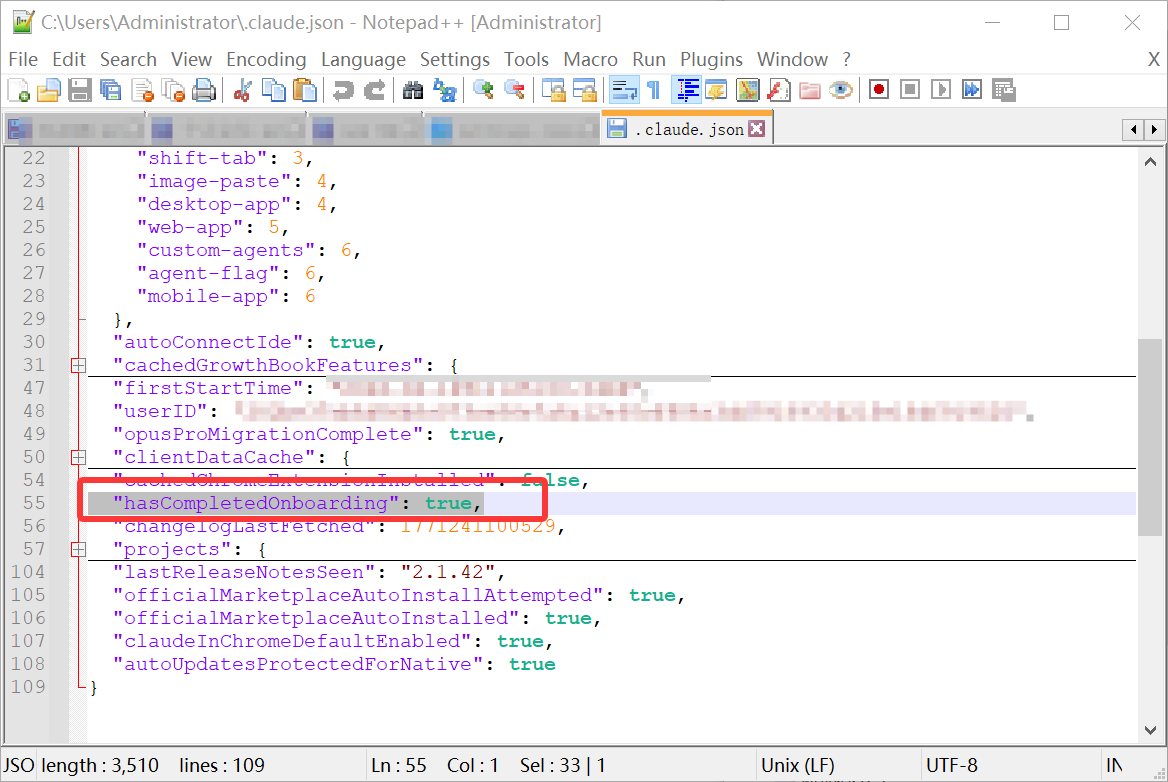Click the Undo arrow icon

coord(343,90)
